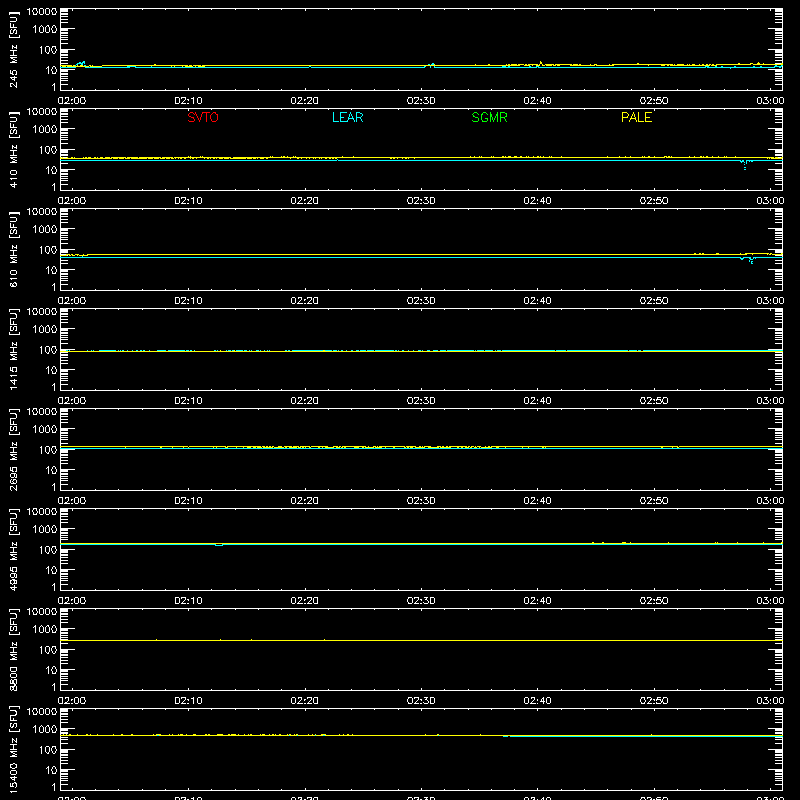Select the '2695 MHz [SFU]' axis title
The width and height of the screenshot is (800, 800).
pyautogui.click(x=13, y=449)
